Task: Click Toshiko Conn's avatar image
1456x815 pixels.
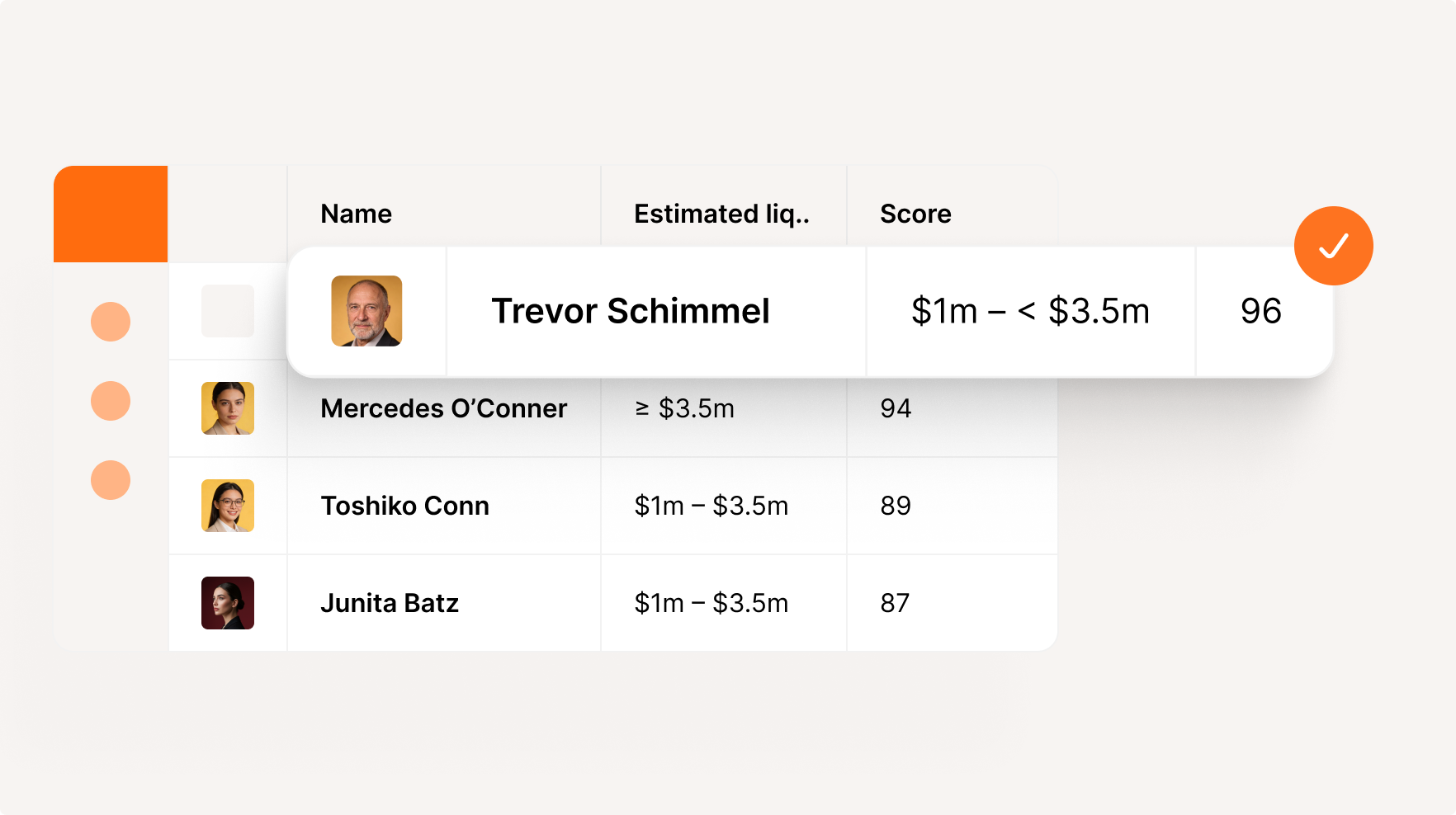Action: 228,506
